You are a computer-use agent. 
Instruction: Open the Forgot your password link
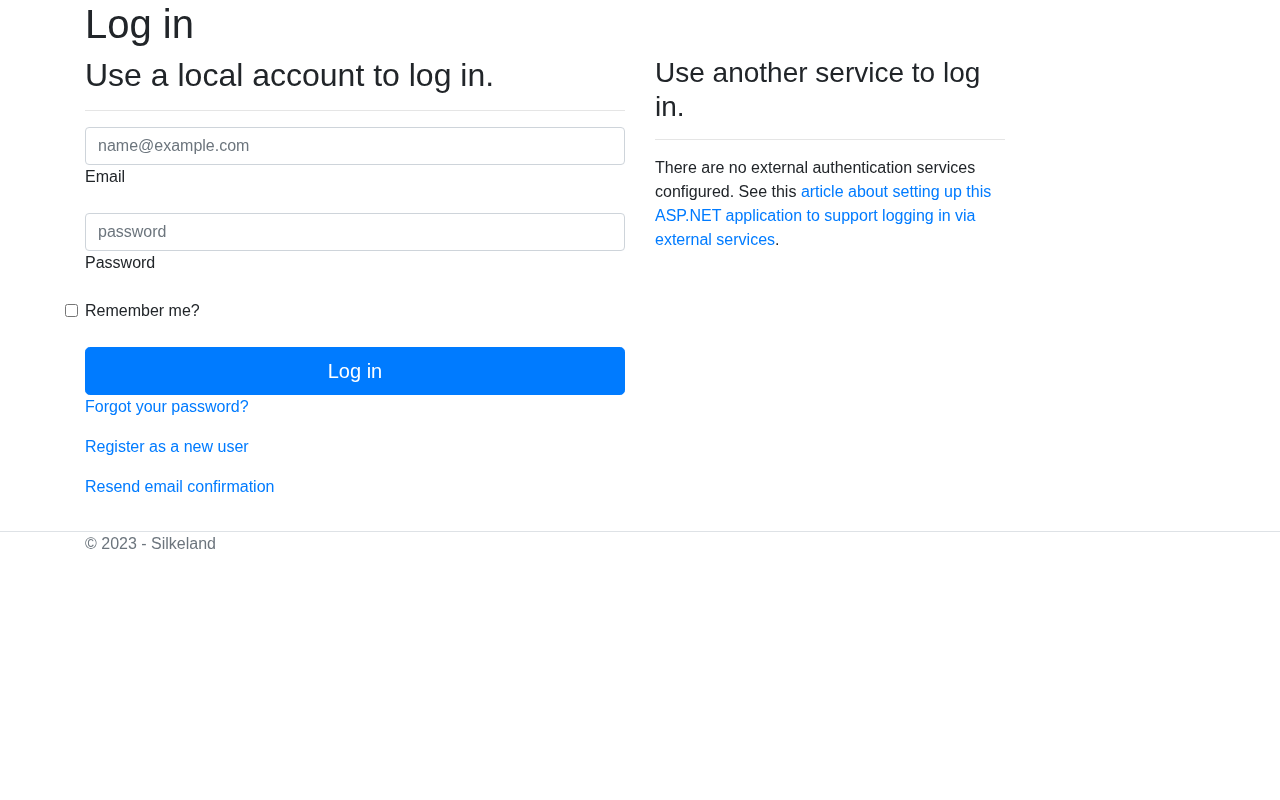click(x=167, y=407)
